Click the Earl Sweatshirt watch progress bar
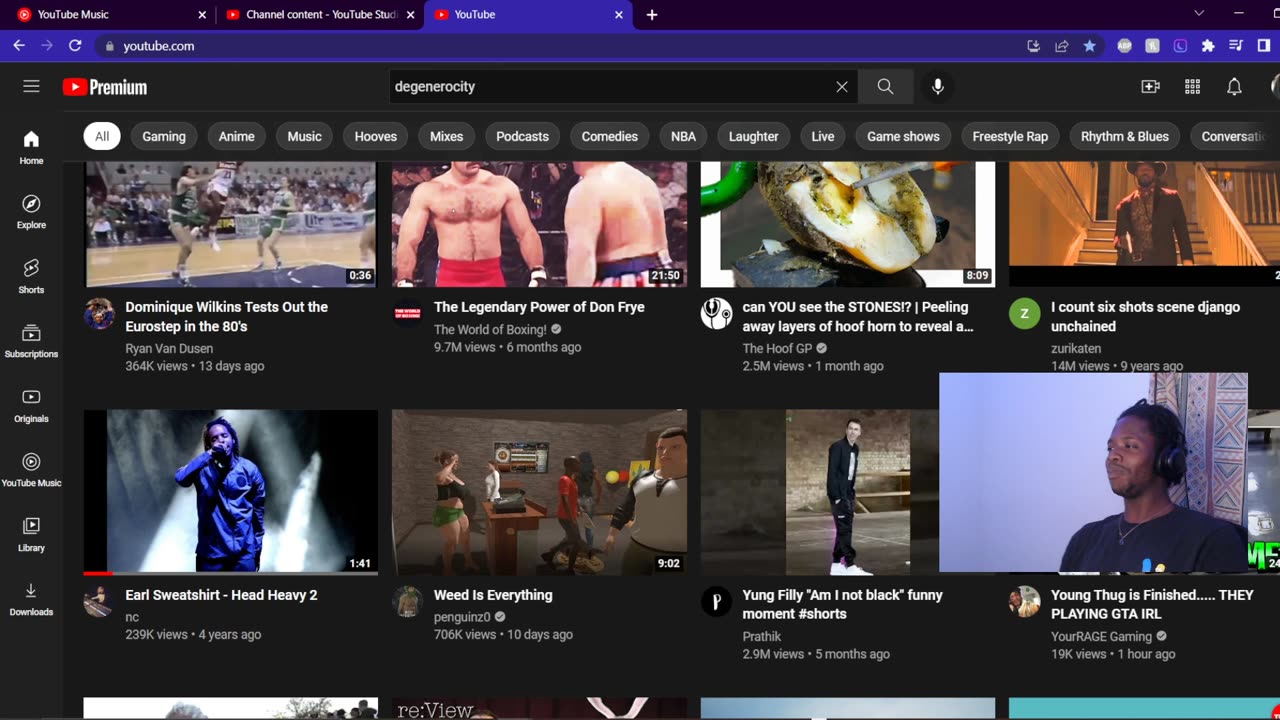This screenshot has width=1280, height=720. pyautogui.click(x=231, y=574)
